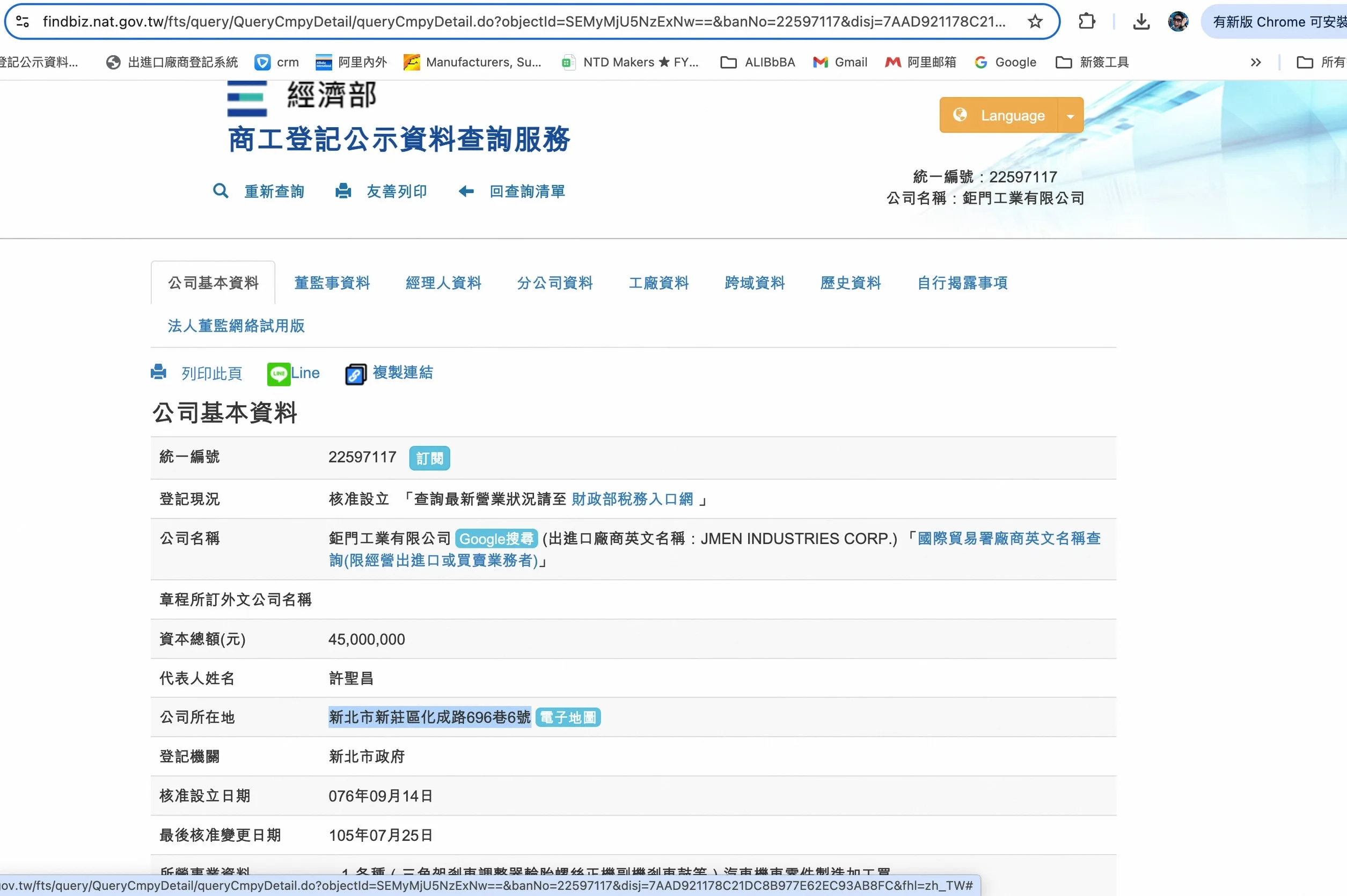Click the 訂閱 subscribe button
The height and width of the screenshot is (896, 1347).
(x=429, y=458)
